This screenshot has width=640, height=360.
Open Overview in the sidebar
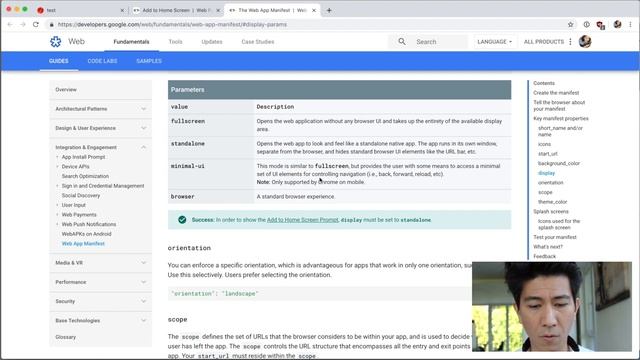(66, 89)
